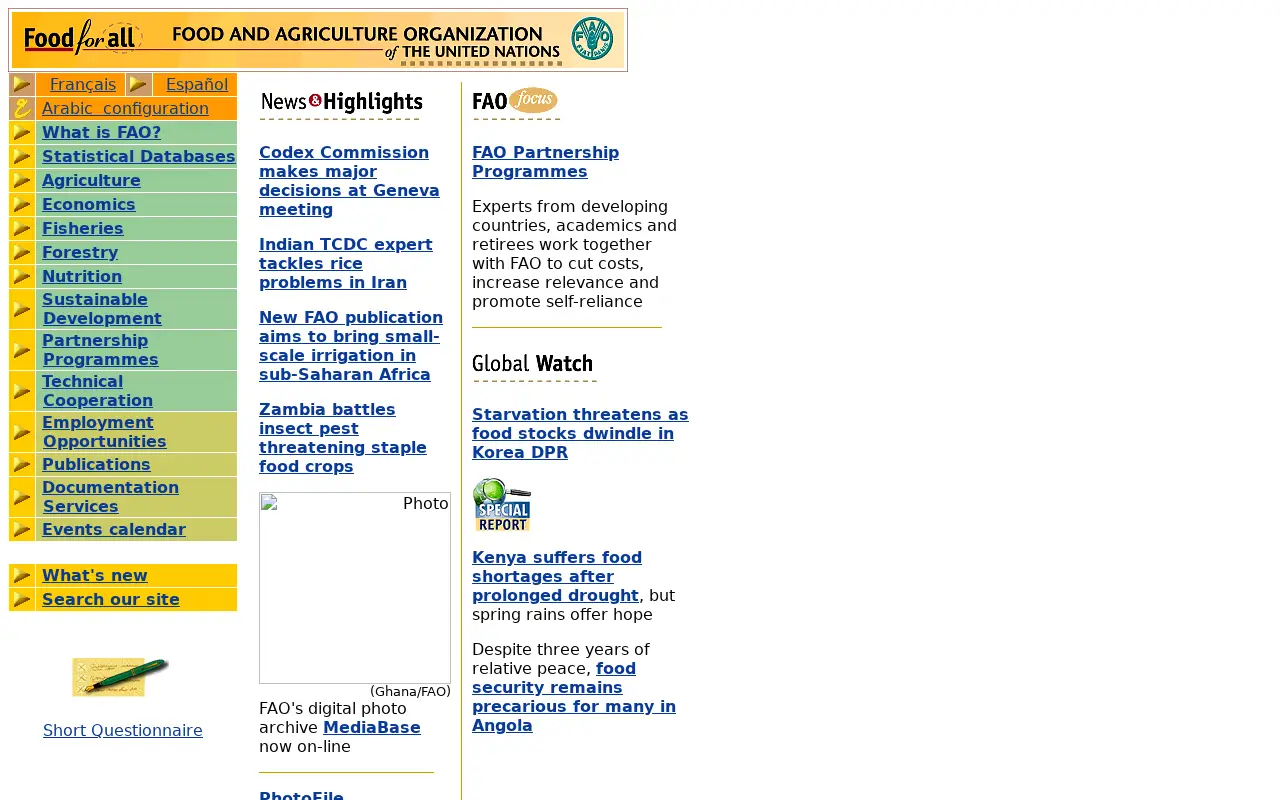Click the arrow icon beside Español
Image resolution: width=1280 pixels, height=800 pixels.
point(139,85)
